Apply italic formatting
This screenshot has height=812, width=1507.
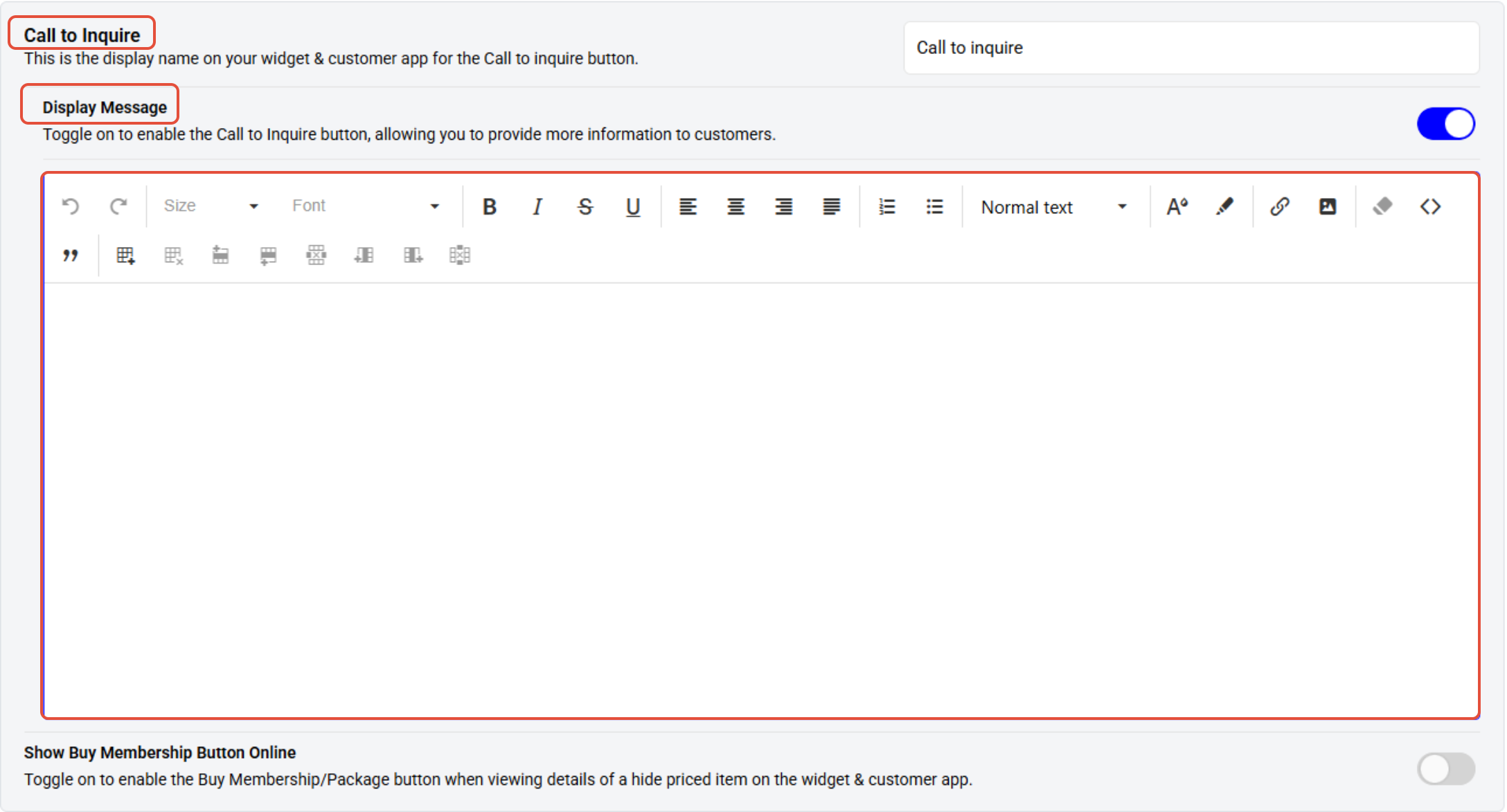pyautogui.click(x=537, y=206)
